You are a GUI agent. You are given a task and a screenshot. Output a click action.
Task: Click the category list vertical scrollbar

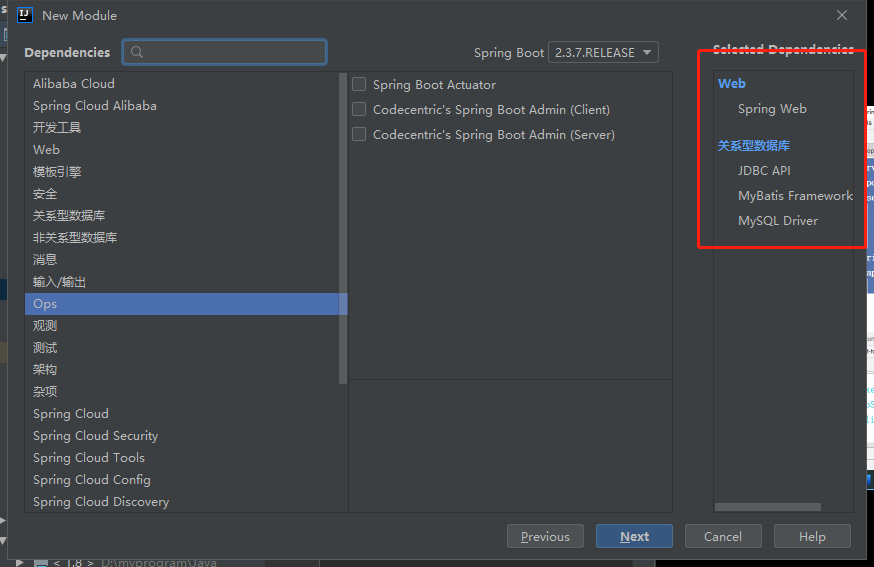tap(343, 229)
